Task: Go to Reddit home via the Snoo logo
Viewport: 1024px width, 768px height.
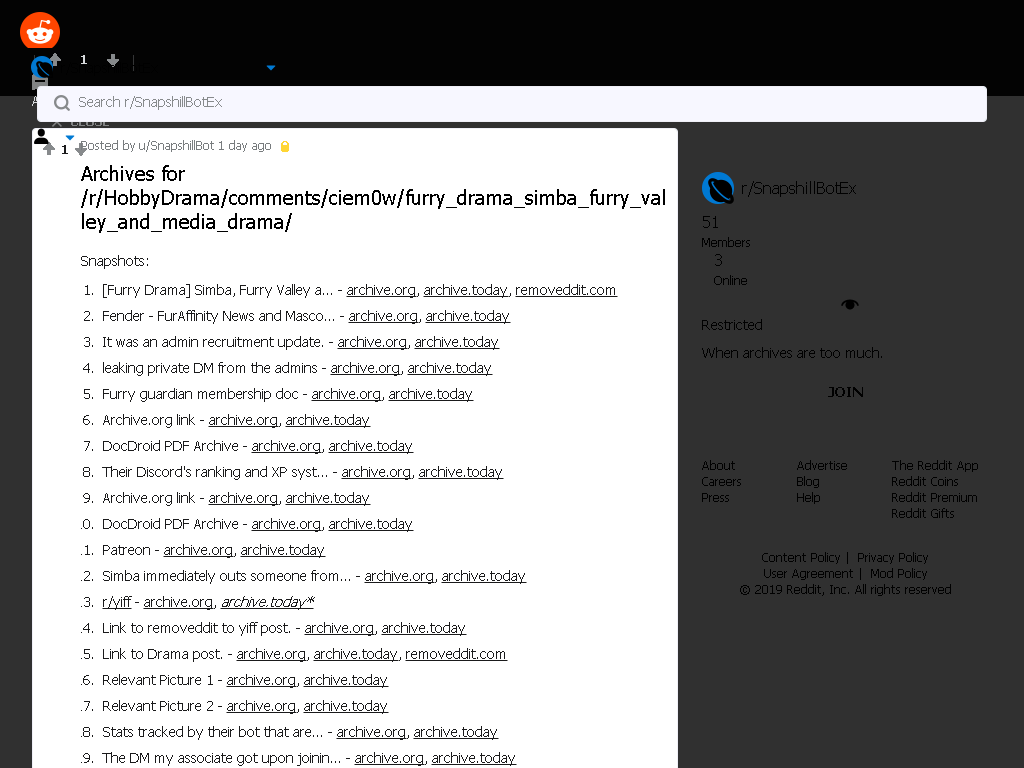Action: (40, 30)
